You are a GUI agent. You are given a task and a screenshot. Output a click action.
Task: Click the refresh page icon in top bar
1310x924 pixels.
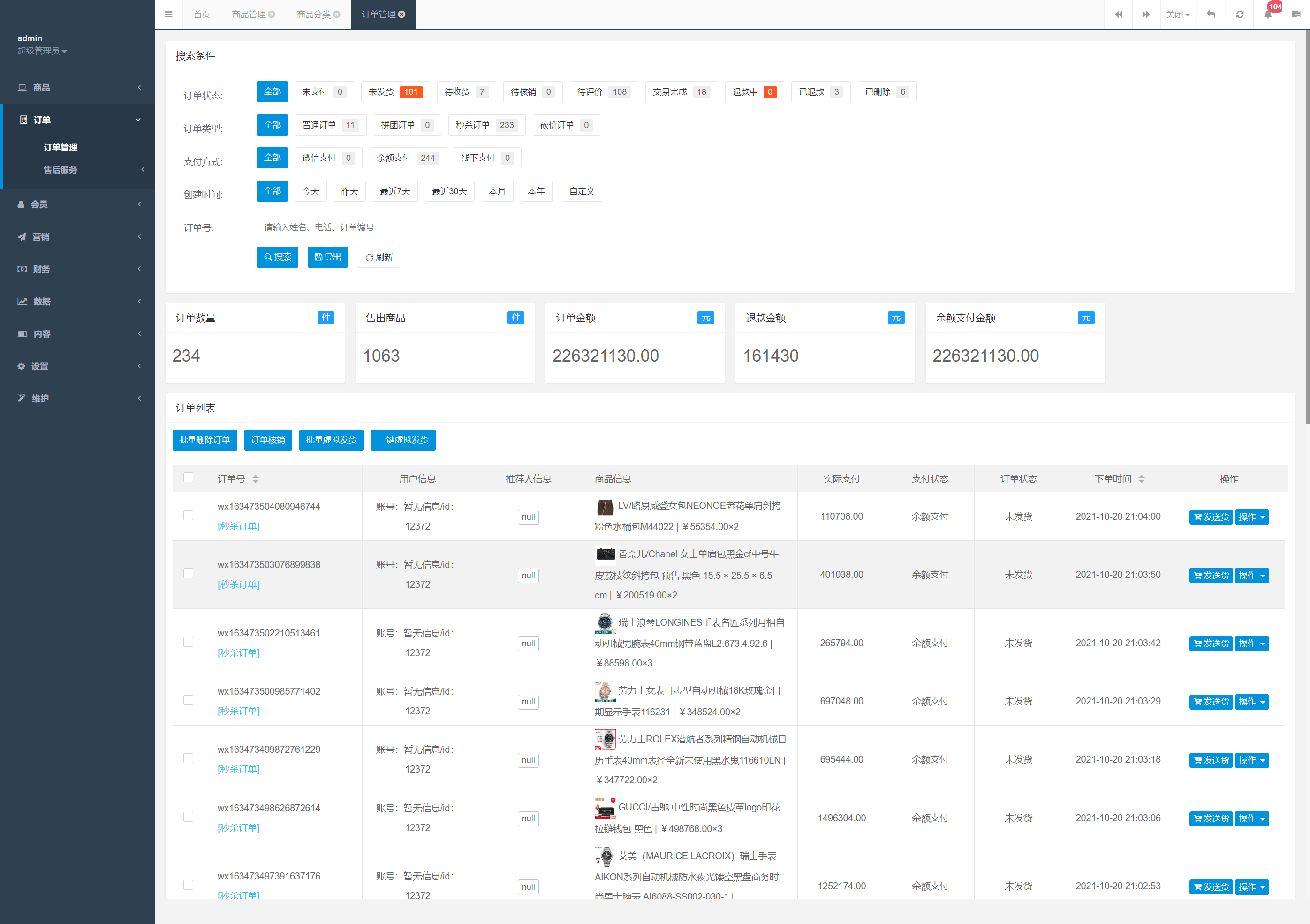point(1239,14)
